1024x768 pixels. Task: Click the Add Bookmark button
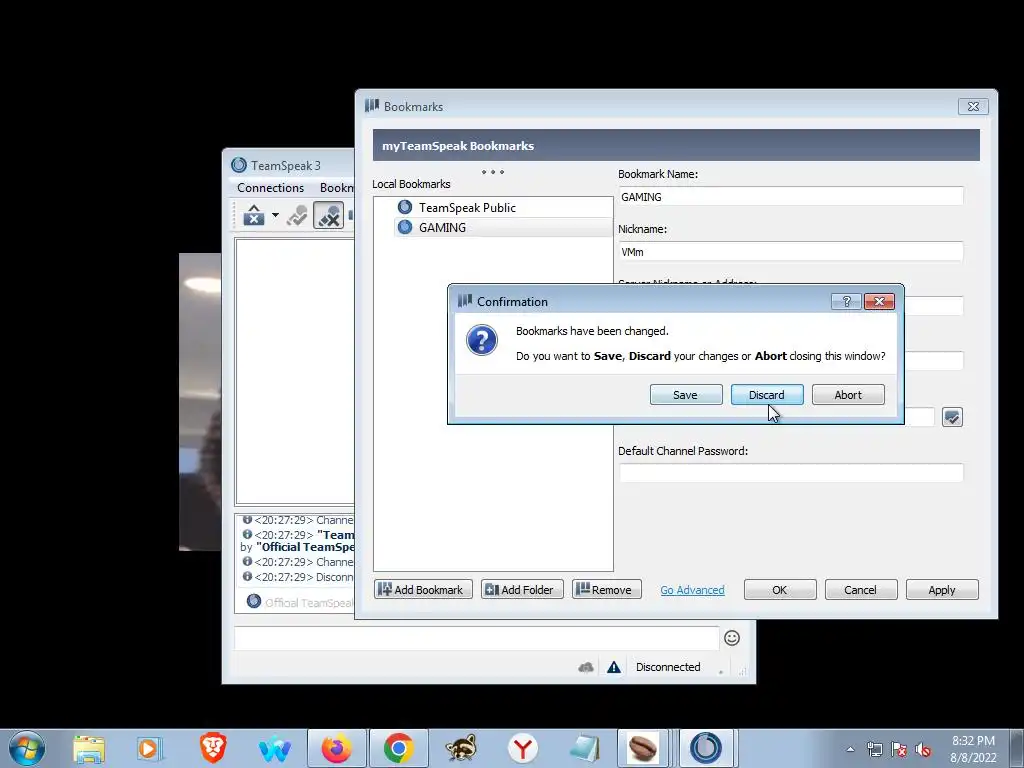(x=423, y=589)
